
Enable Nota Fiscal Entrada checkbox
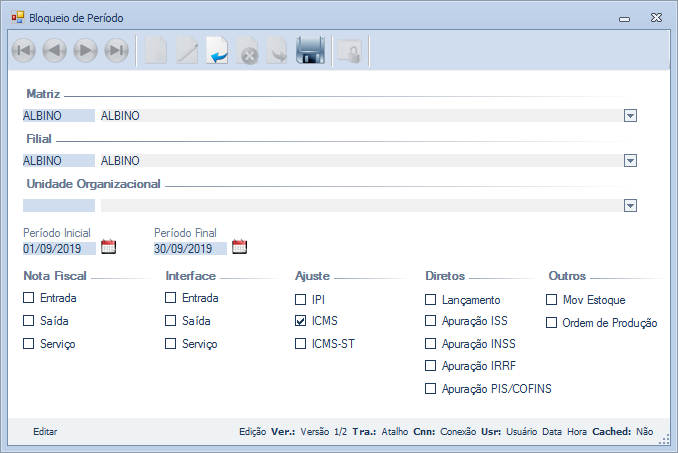point(29,298)
